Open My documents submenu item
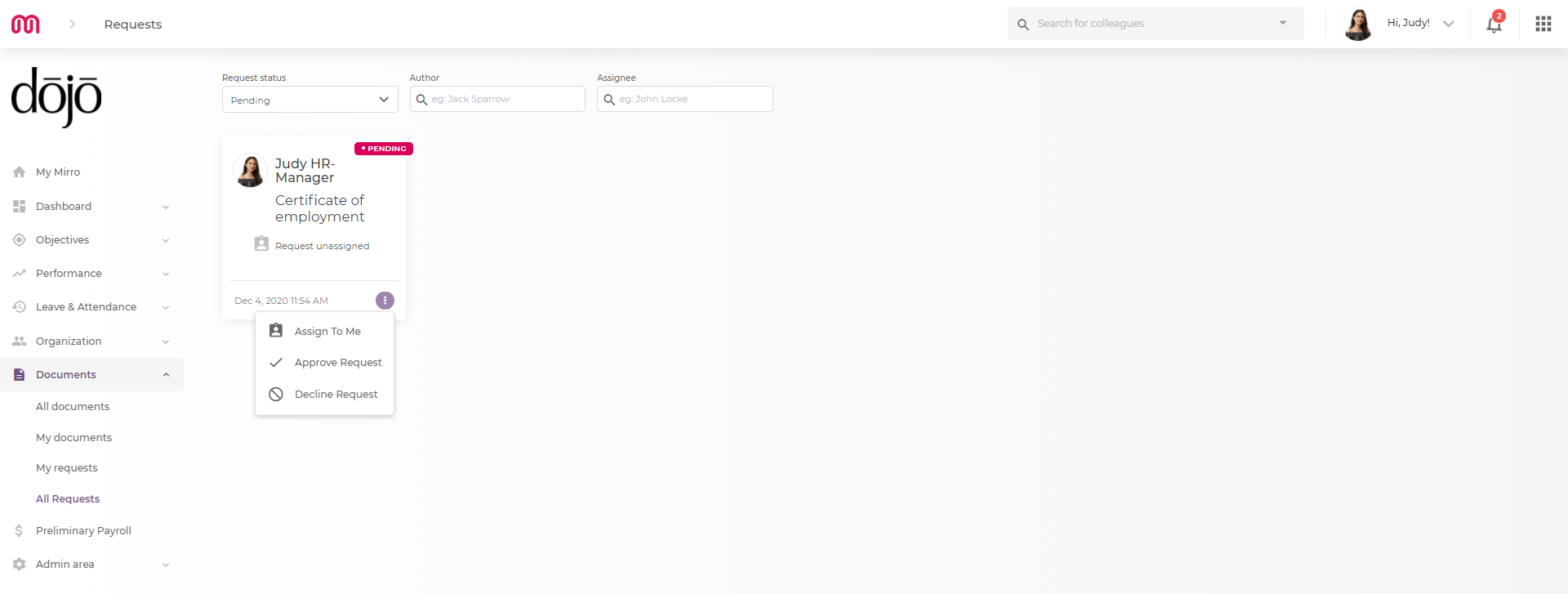 (x=73, y=438)
